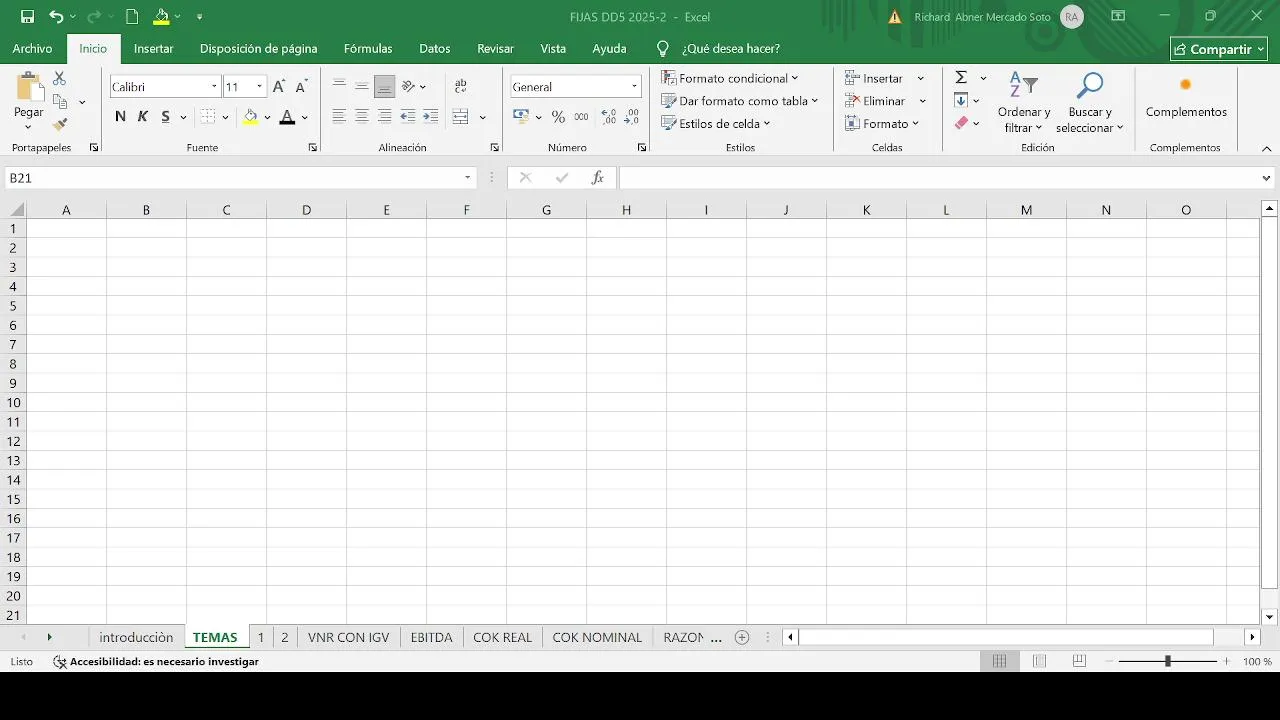Open the Calibri font name dropdown
The width and height of the screenshot is (1280, 720).
(x=213, y=87)
